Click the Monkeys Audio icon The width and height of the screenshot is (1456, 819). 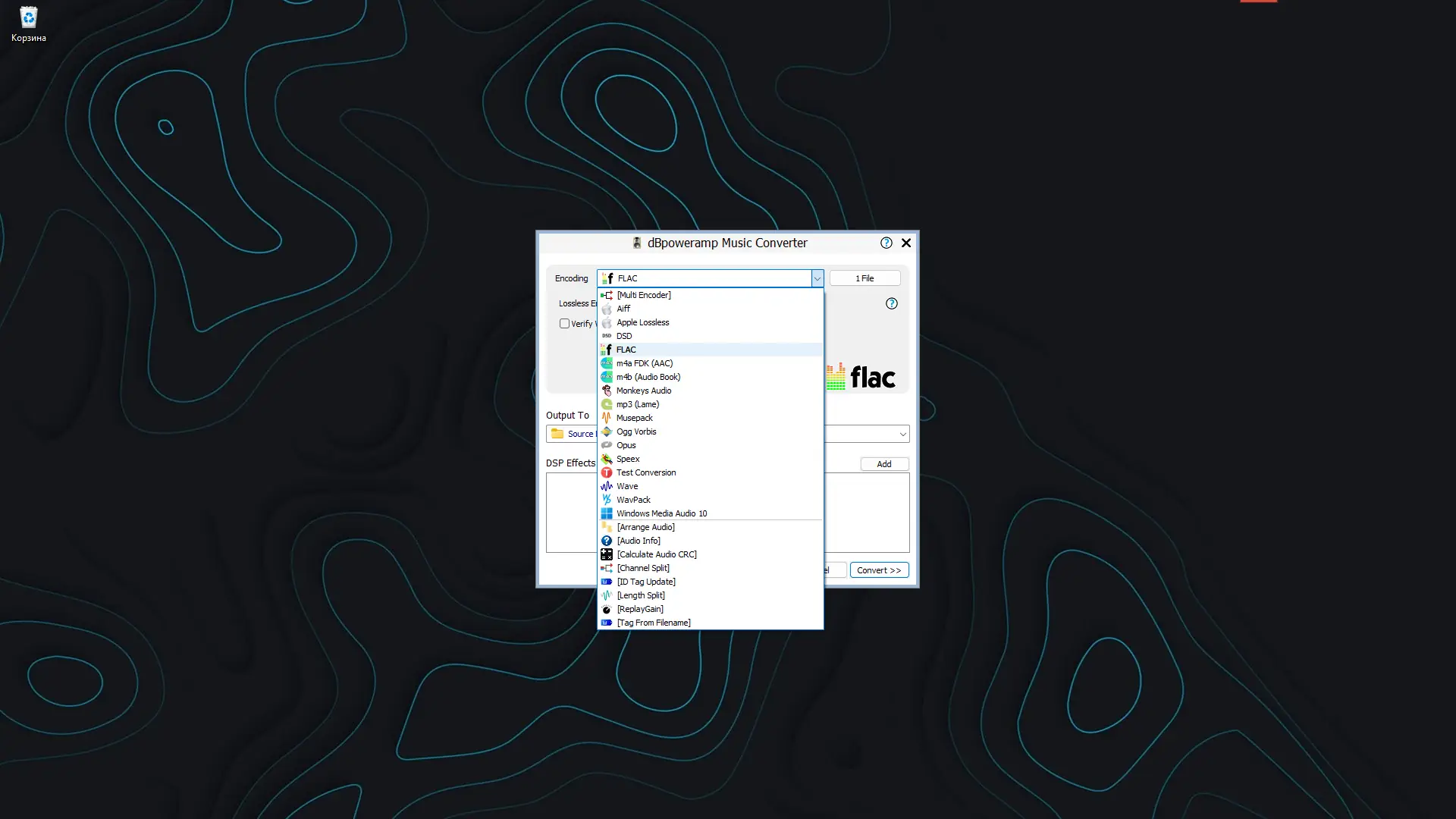(x=607, y=391)
